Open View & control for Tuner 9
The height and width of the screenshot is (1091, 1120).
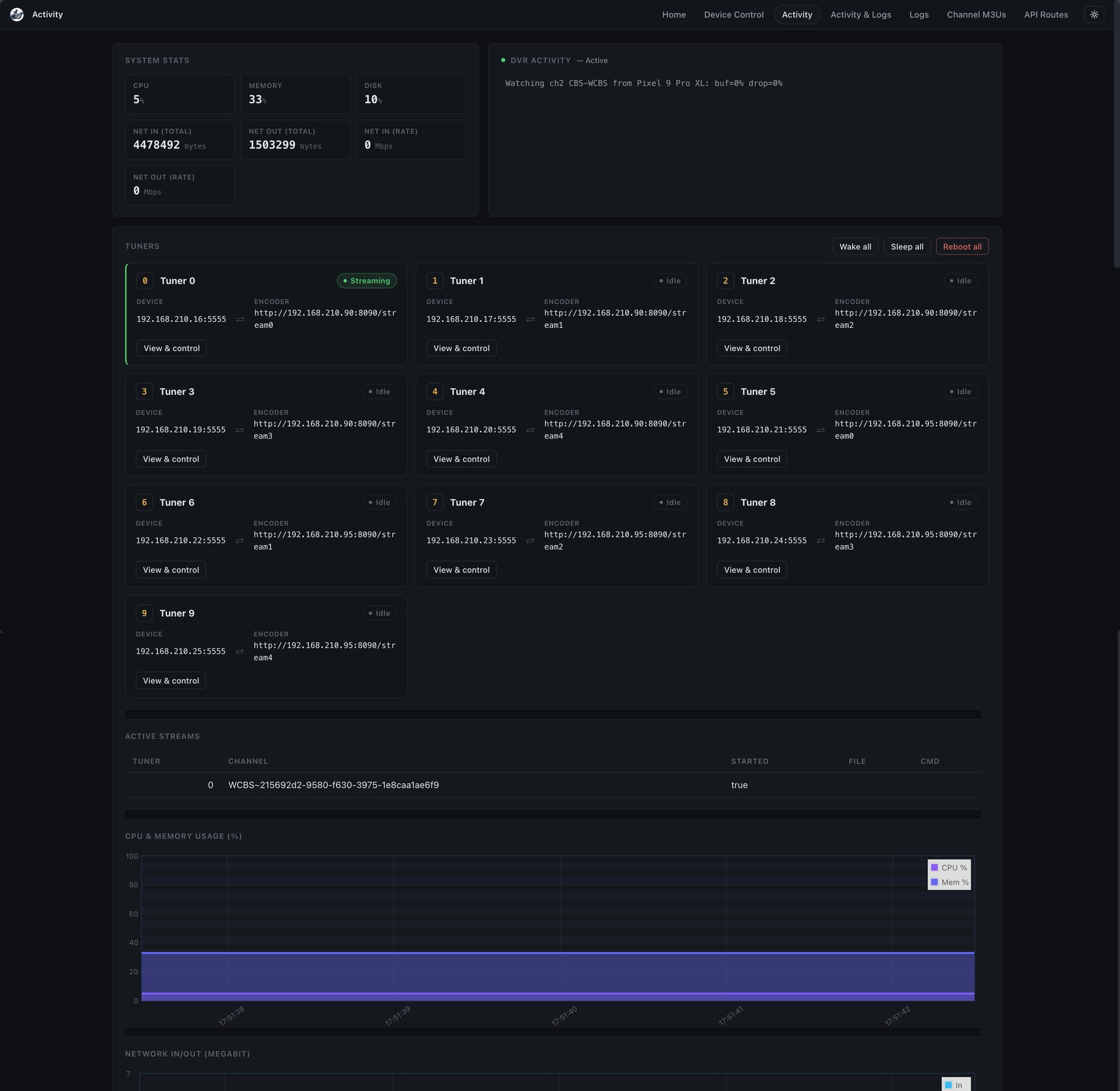[x=171, y=680]
